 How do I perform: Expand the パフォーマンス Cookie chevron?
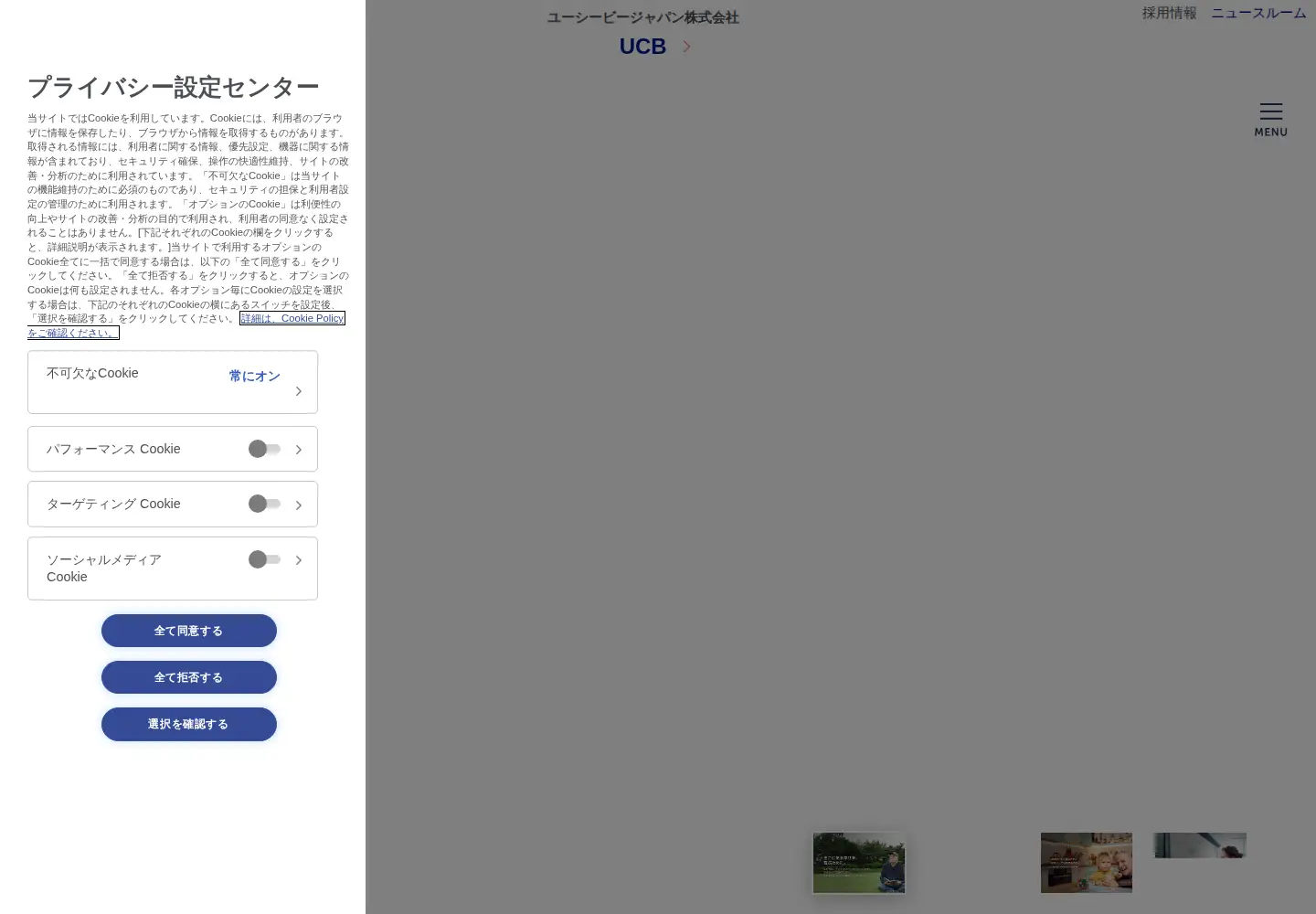(298, 450)
